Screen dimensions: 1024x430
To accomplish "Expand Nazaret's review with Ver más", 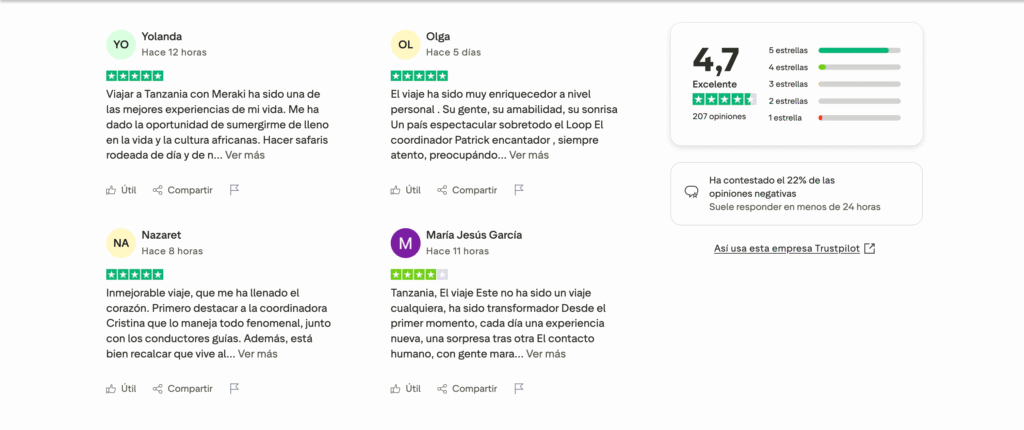I will pyautogui.click(x=257, y=353).
